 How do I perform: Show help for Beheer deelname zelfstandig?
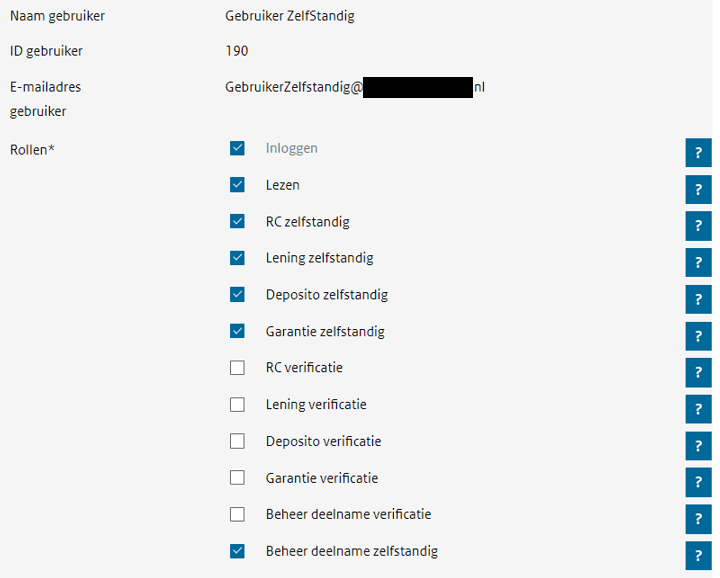click(x=698, y=556)
